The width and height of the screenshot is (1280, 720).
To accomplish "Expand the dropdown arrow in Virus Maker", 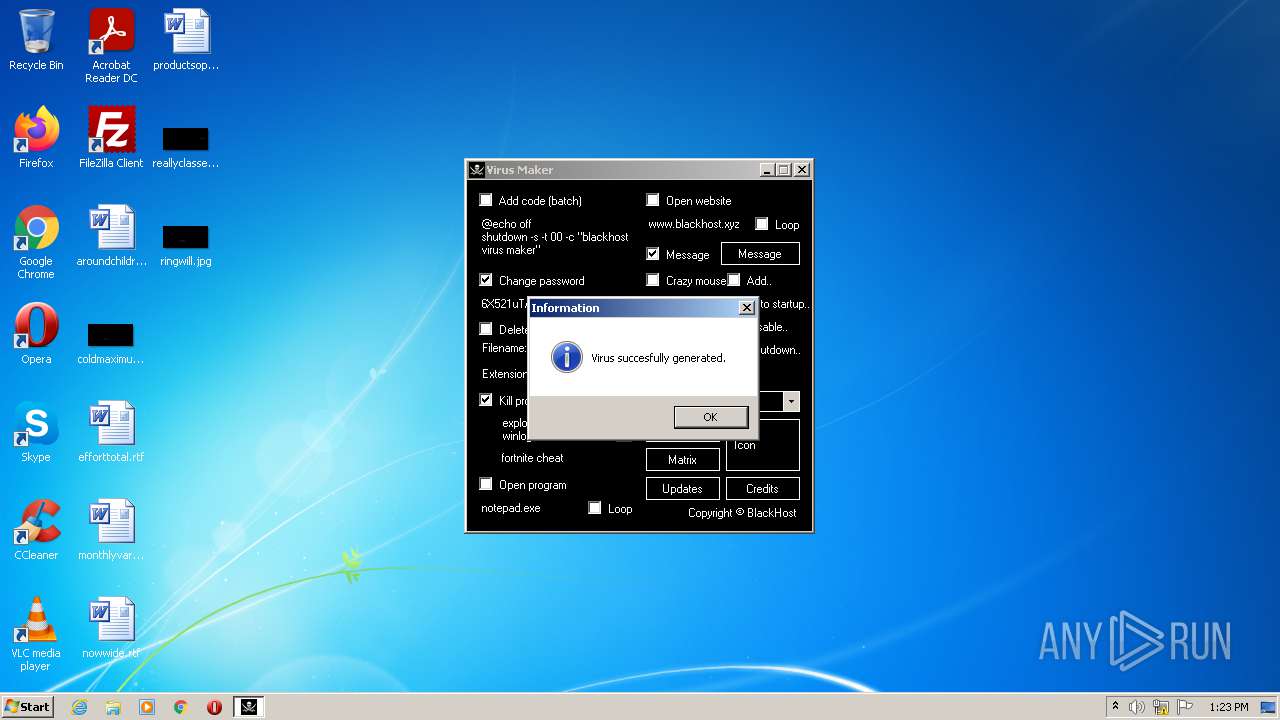I will 791,401.
